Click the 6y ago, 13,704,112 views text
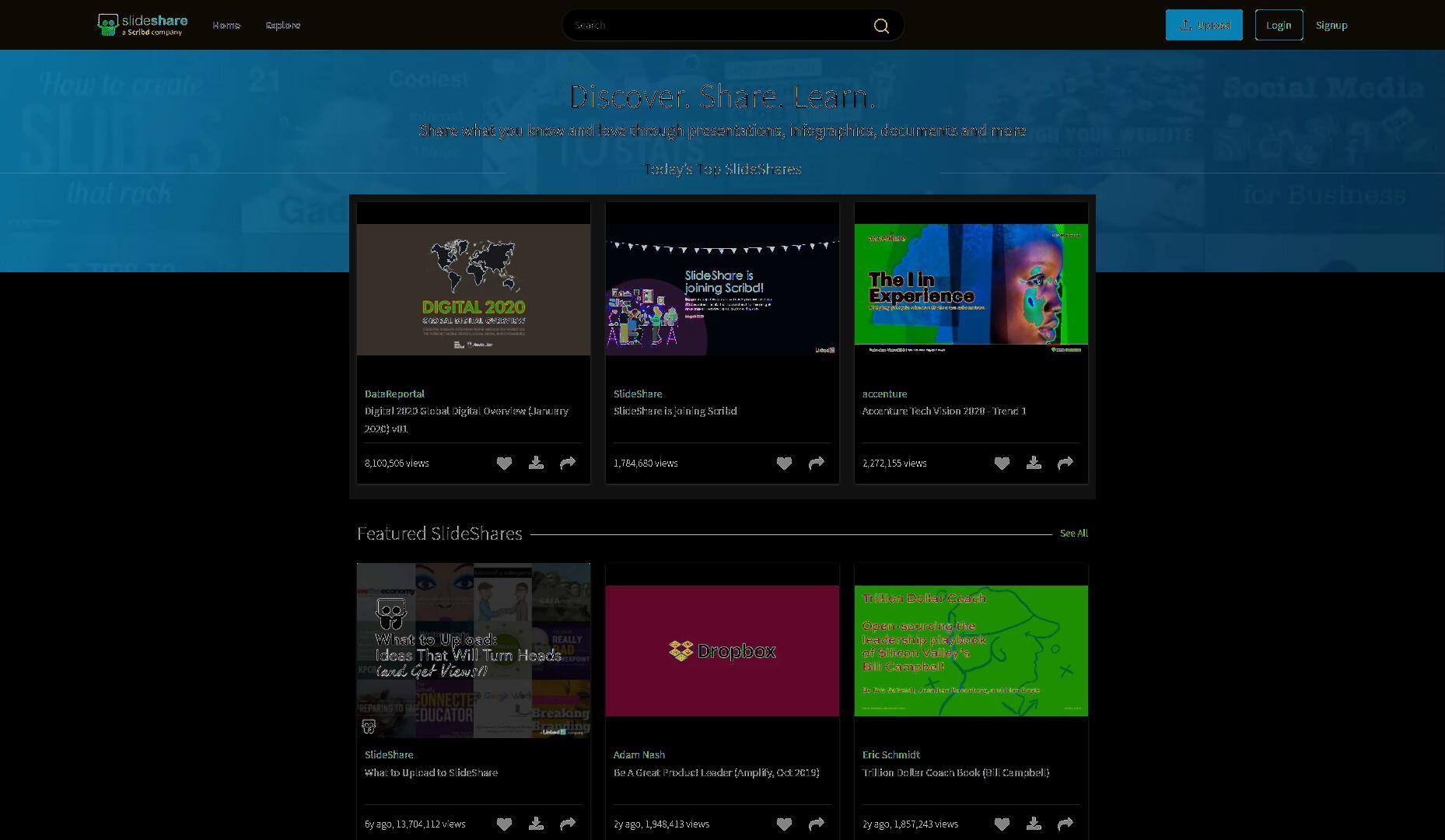Screen dimensions: 1445x840 415,824
